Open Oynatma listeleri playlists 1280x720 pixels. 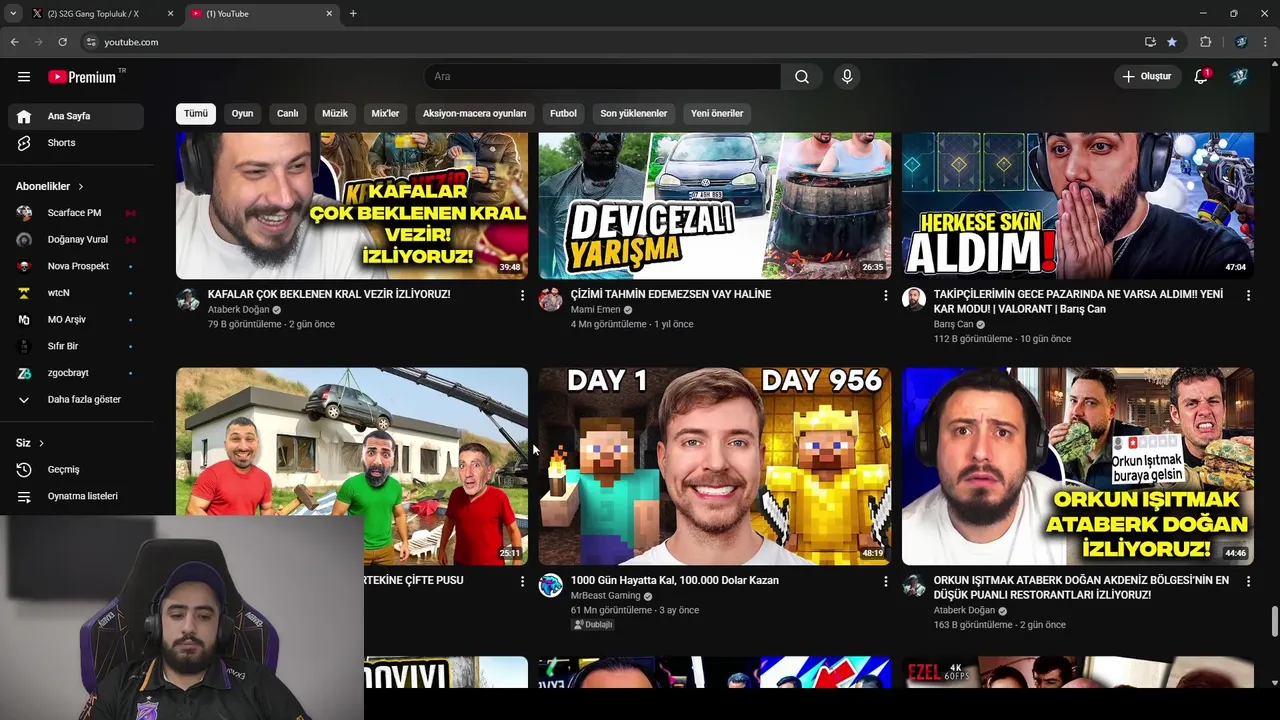[76, 496]
